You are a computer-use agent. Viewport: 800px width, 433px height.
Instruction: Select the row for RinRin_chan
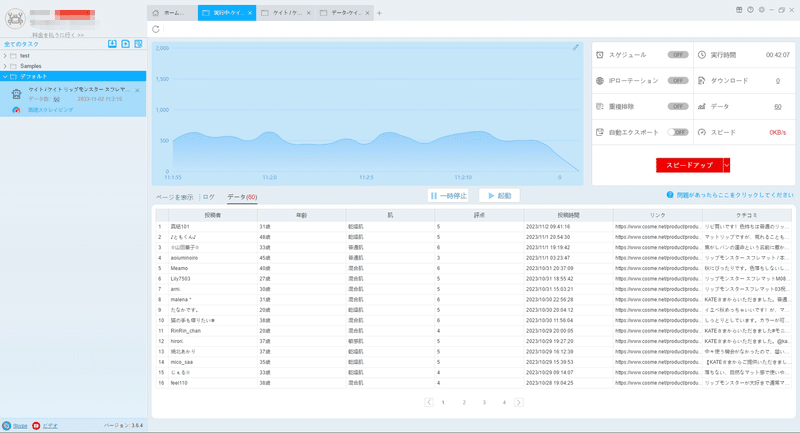[474, 330]
